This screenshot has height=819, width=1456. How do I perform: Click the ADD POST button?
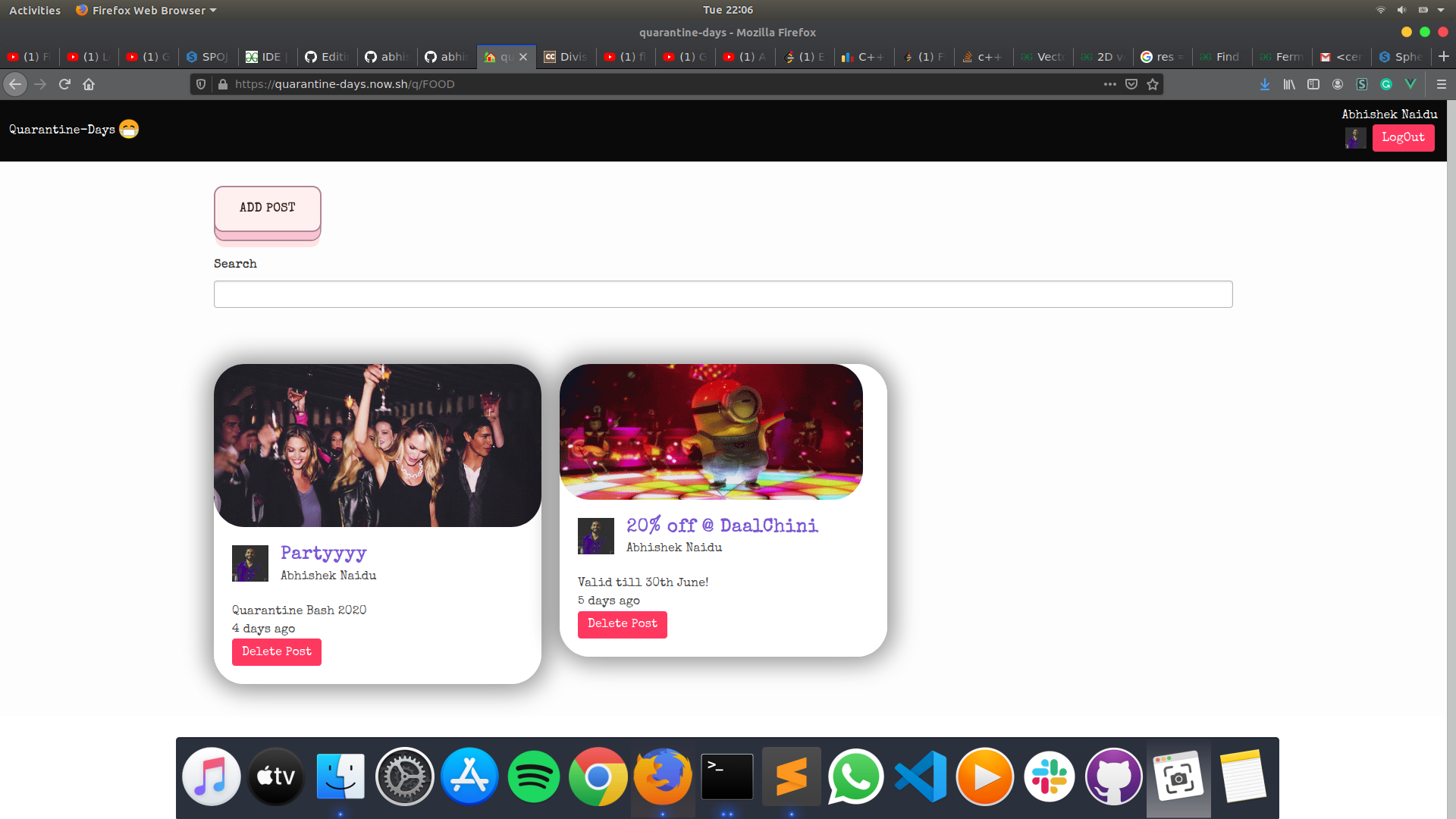(267, 208)
